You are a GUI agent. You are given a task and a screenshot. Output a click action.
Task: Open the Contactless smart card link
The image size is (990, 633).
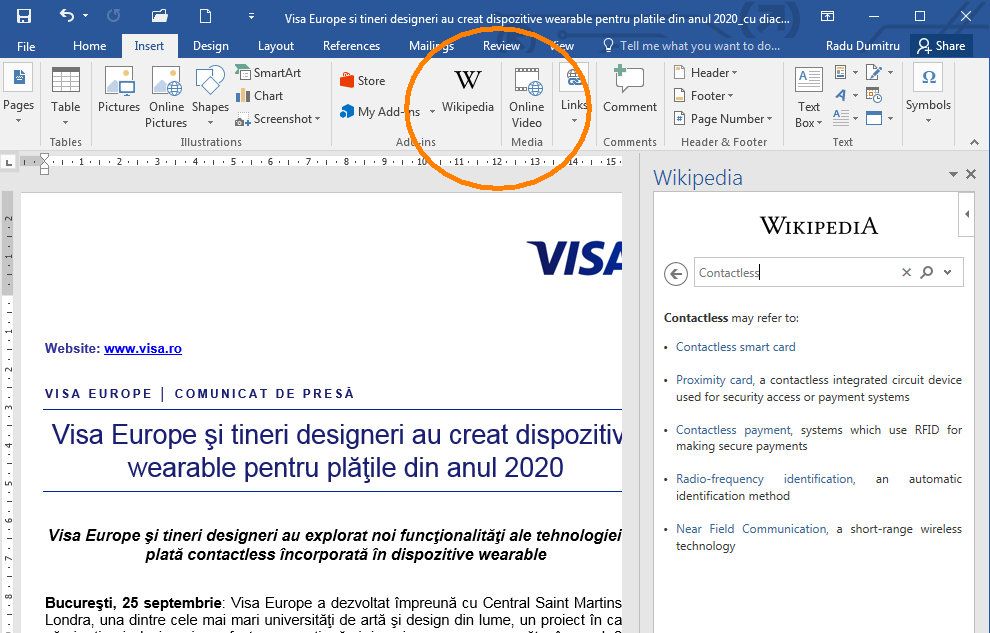tap(736, 346)
